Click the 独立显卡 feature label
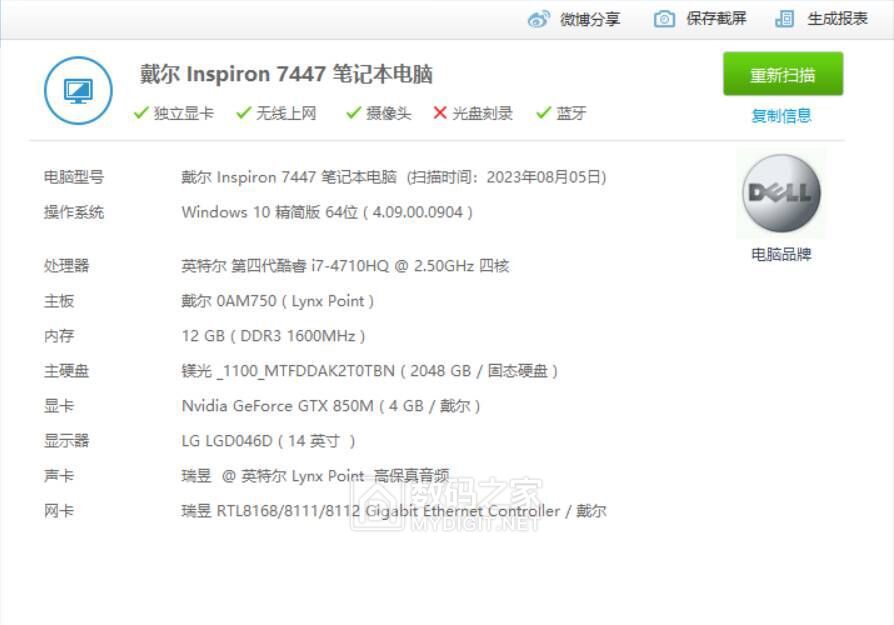 click(184, 113)
